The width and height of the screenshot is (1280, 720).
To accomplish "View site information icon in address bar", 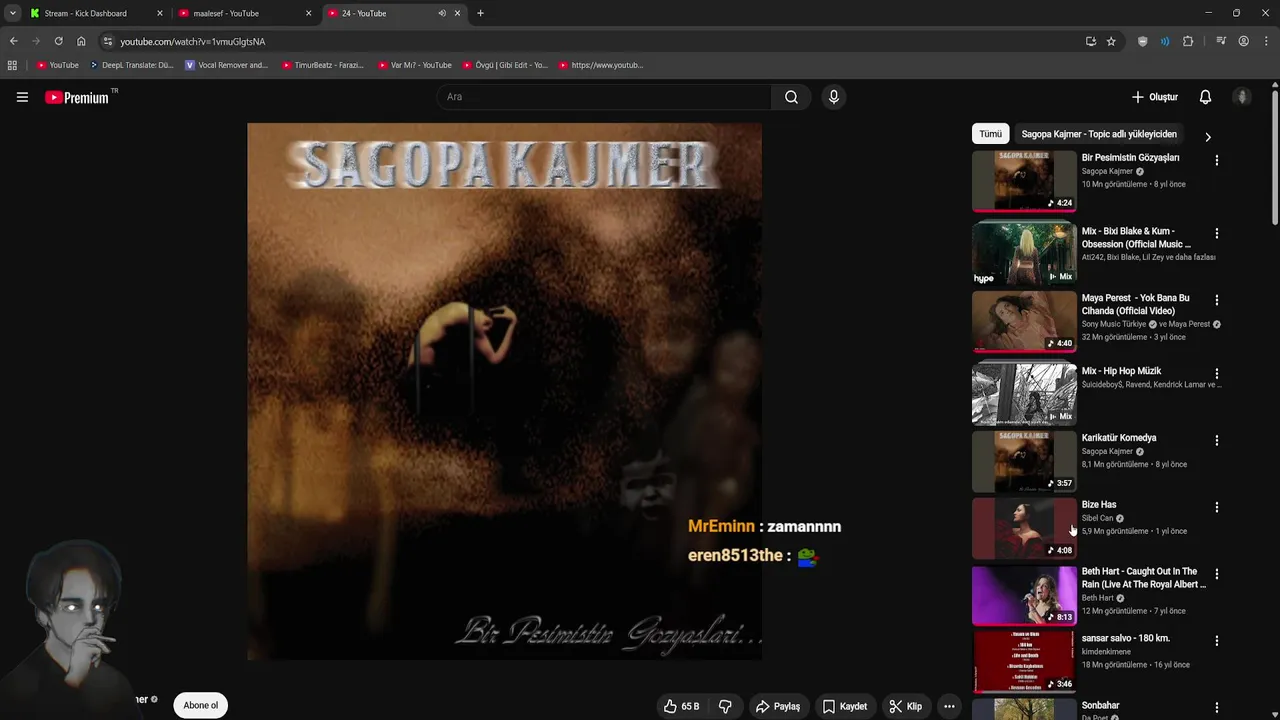I will click(108, 41).
